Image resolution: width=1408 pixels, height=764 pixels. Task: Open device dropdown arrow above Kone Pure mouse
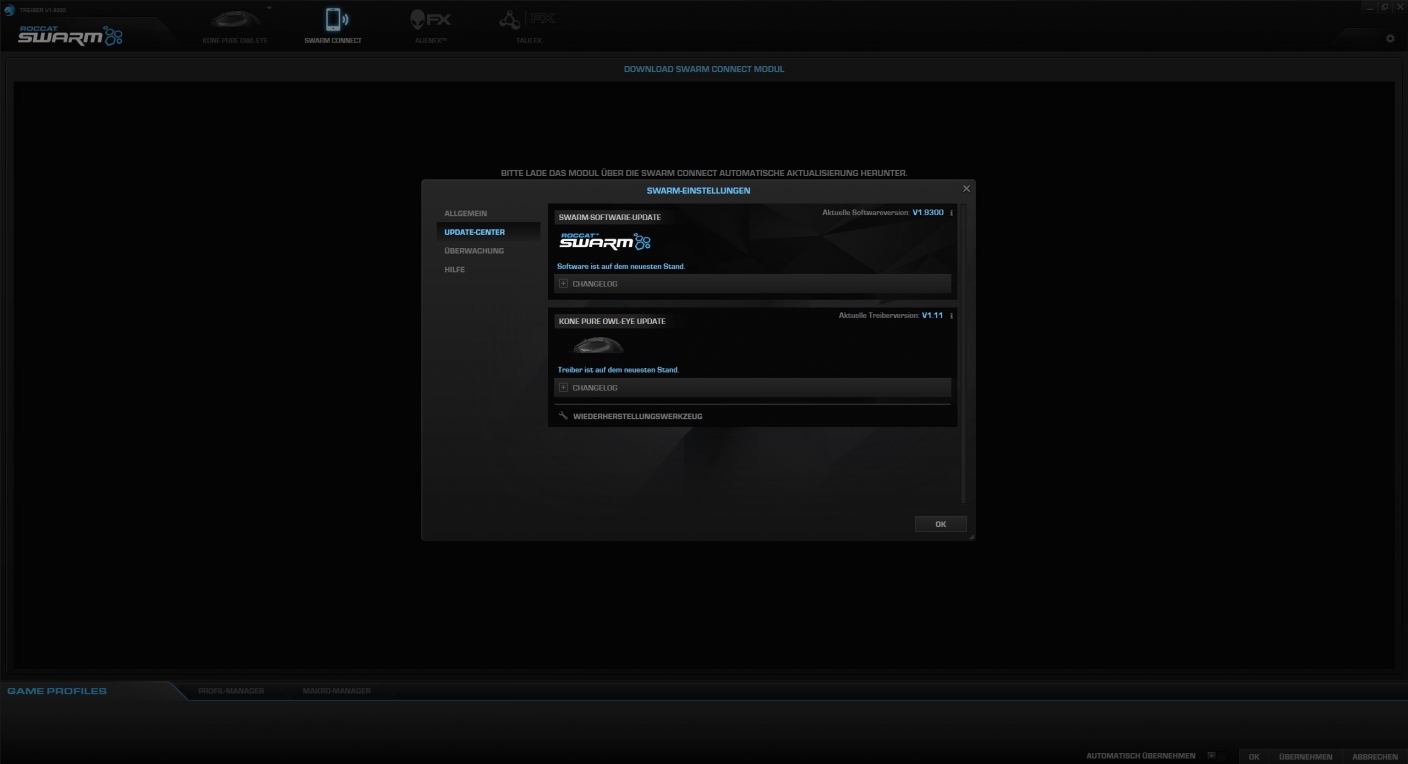tap(269, 8)
